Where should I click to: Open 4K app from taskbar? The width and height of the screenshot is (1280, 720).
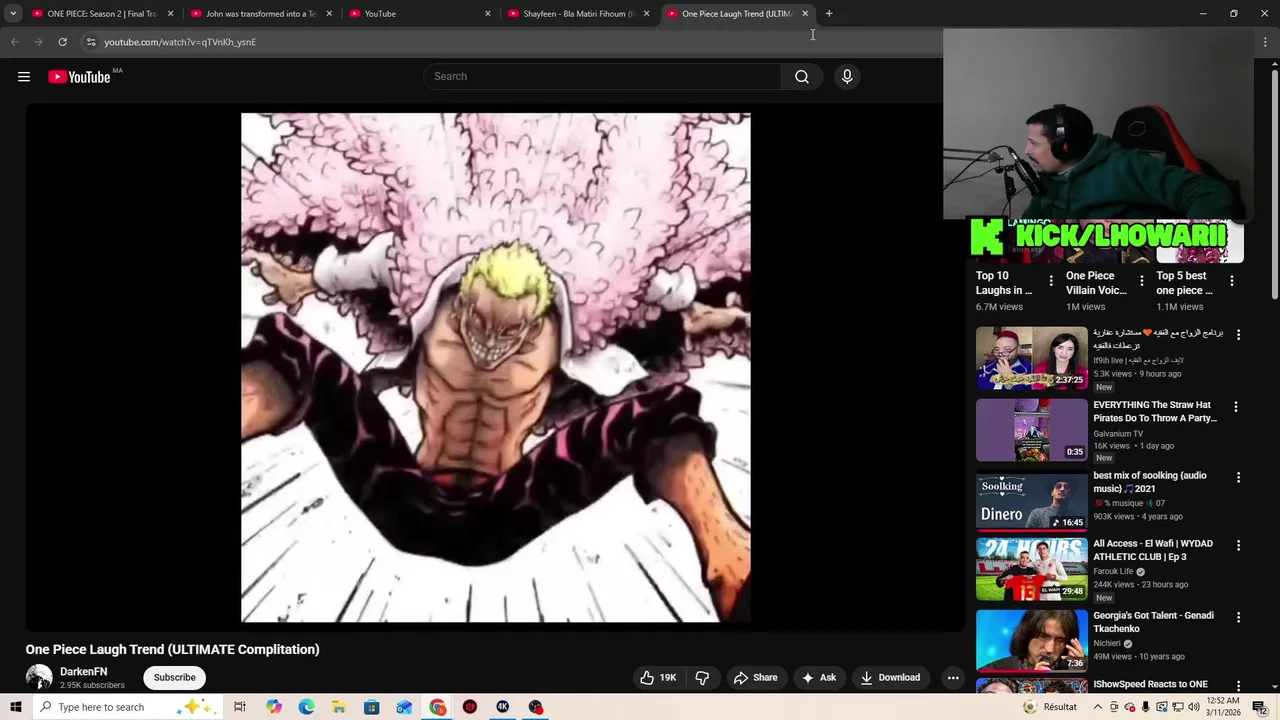click(x=502, y=707)
